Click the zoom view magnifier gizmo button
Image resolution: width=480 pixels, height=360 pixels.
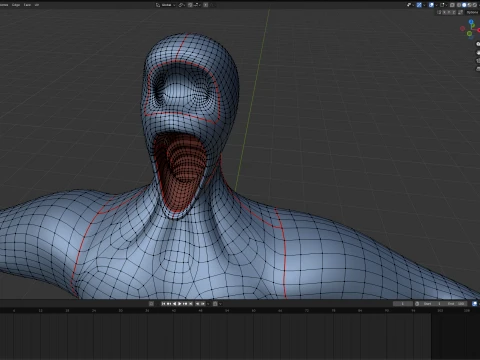point(478,44)
